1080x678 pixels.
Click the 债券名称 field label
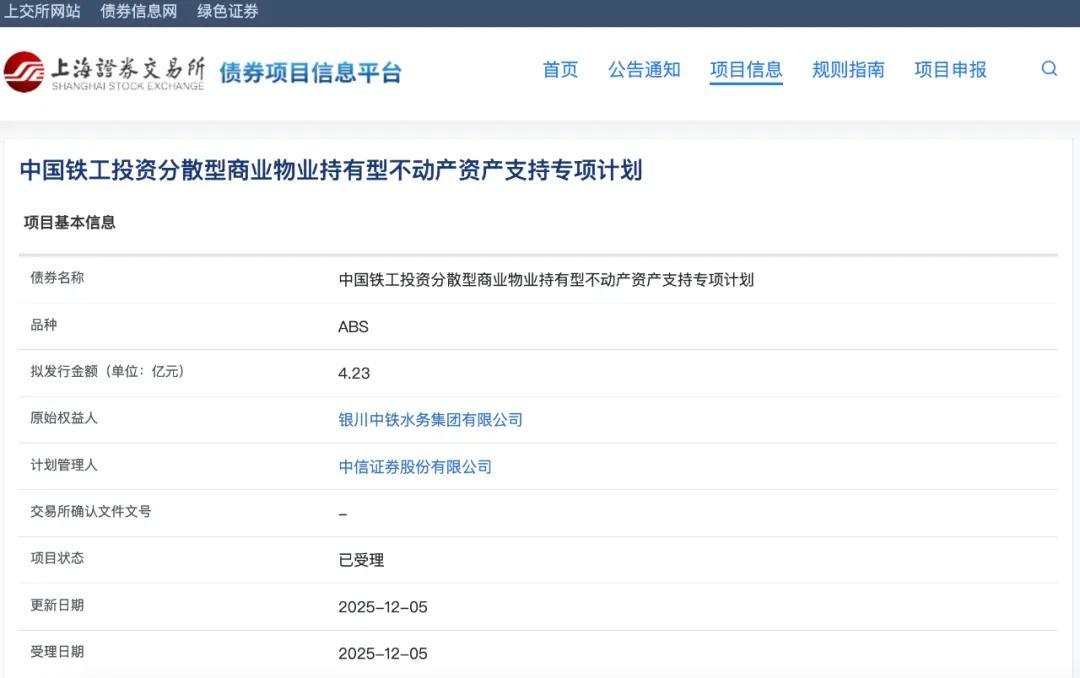coord(57,278)
